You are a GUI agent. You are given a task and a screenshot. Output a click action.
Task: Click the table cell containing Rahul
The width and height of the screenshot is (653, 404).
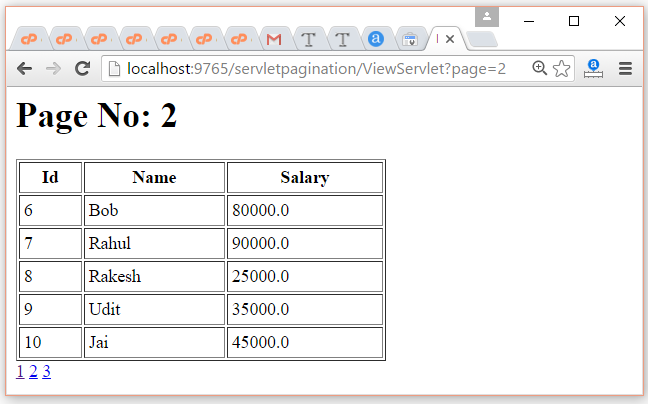[x=154, y=243]
